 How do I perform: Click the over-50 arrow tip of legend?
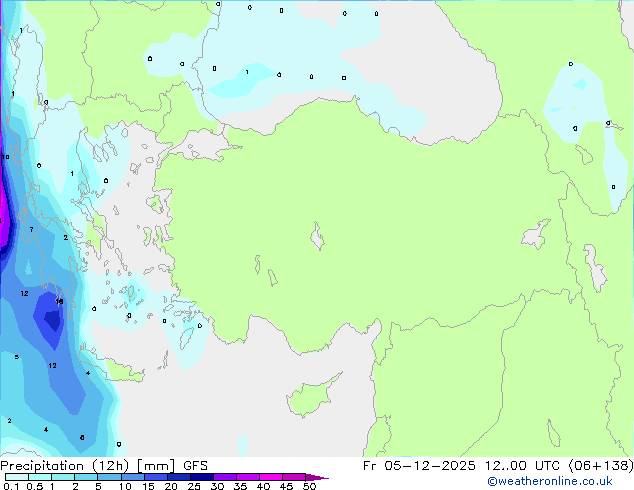point(317,477)
